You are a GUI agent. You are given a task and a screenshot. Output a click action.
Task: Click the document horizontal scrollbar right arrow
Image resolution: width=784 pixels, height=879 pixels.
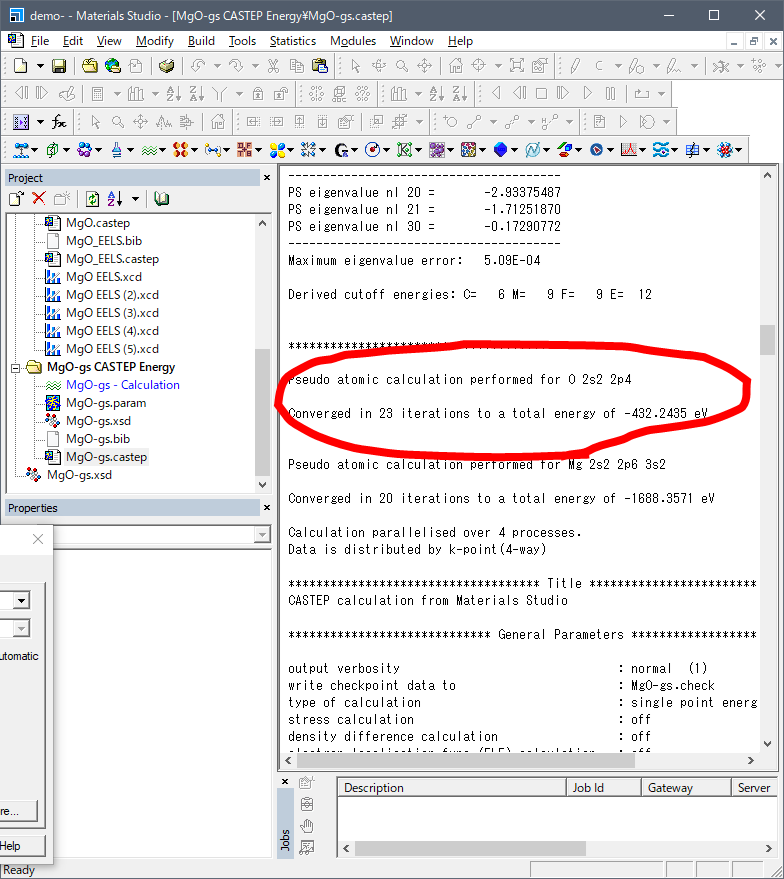point(750,760)
